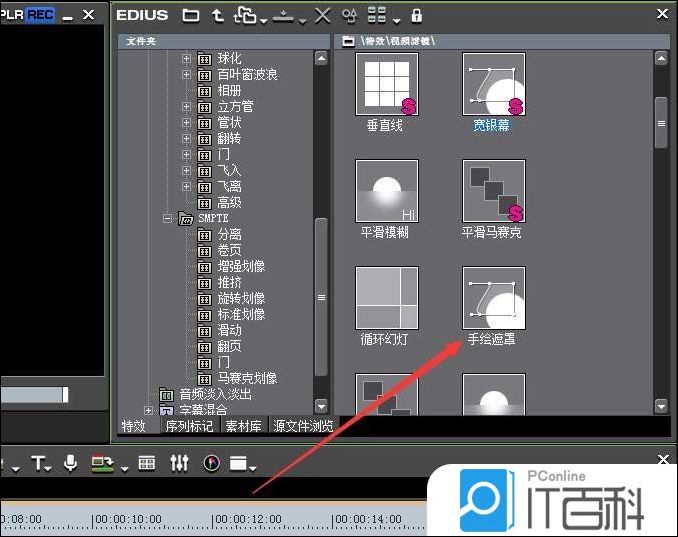Toggle the REC indicator

[x=42, y=14]
